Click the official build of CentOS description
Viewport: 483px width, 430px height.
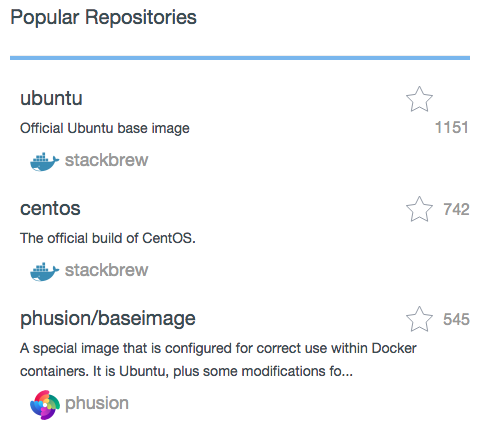pos(108,238)
